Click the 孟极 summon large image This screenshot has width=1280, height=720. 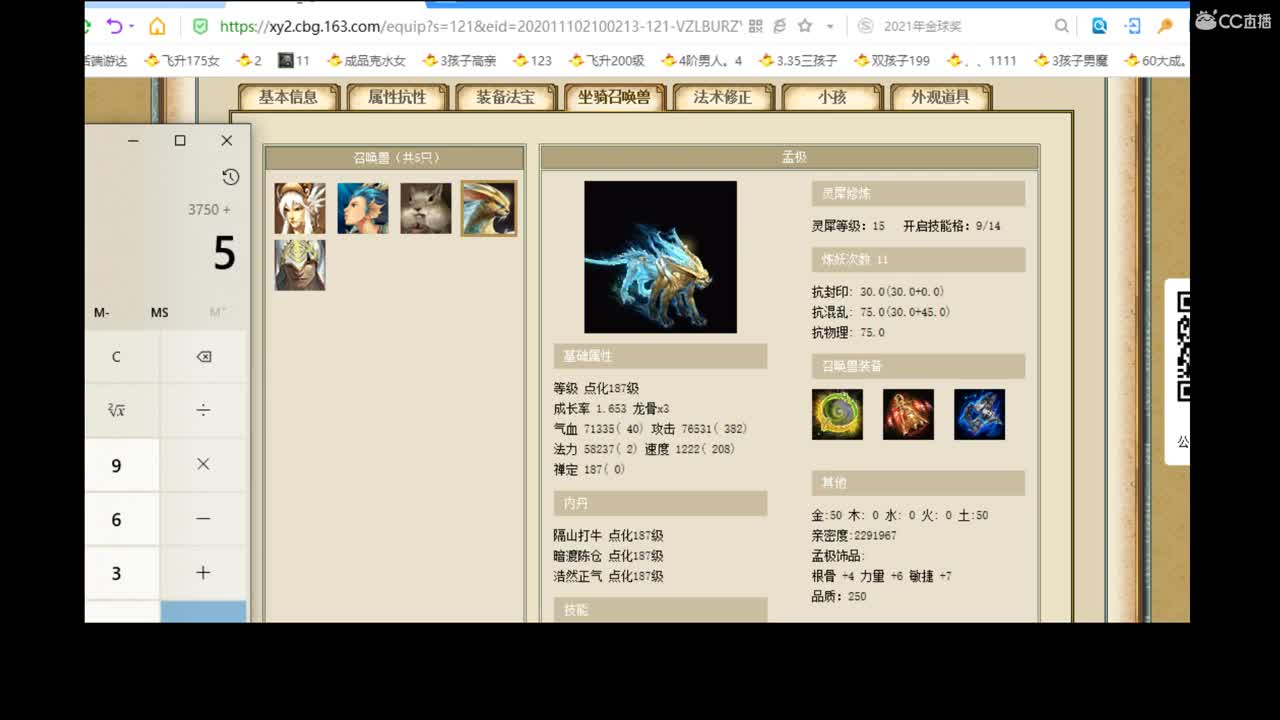click(x=660, y=257)
